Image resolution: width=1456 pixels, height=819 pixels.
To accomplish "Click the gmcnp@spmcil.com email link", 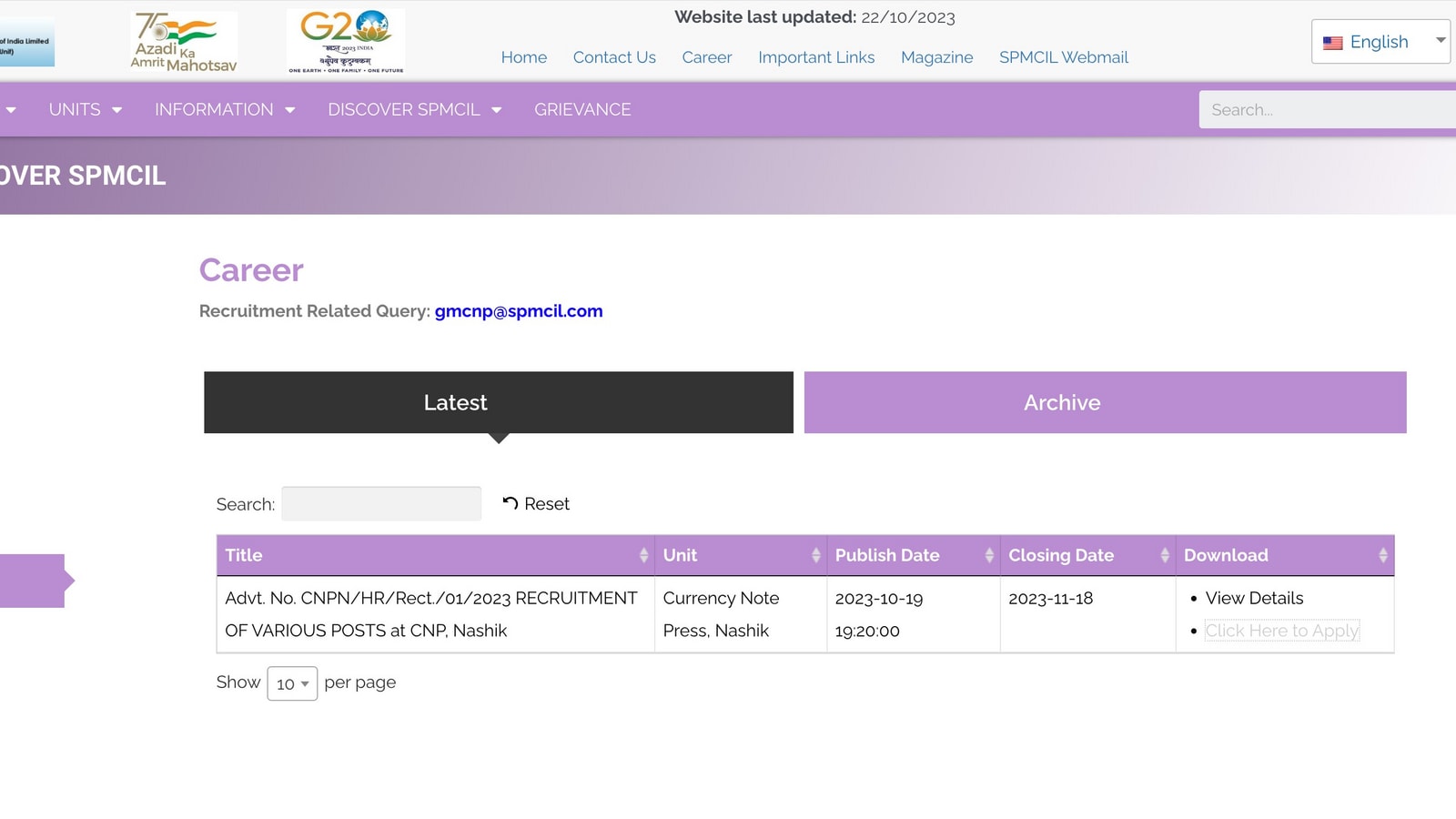I will (519, 311).
